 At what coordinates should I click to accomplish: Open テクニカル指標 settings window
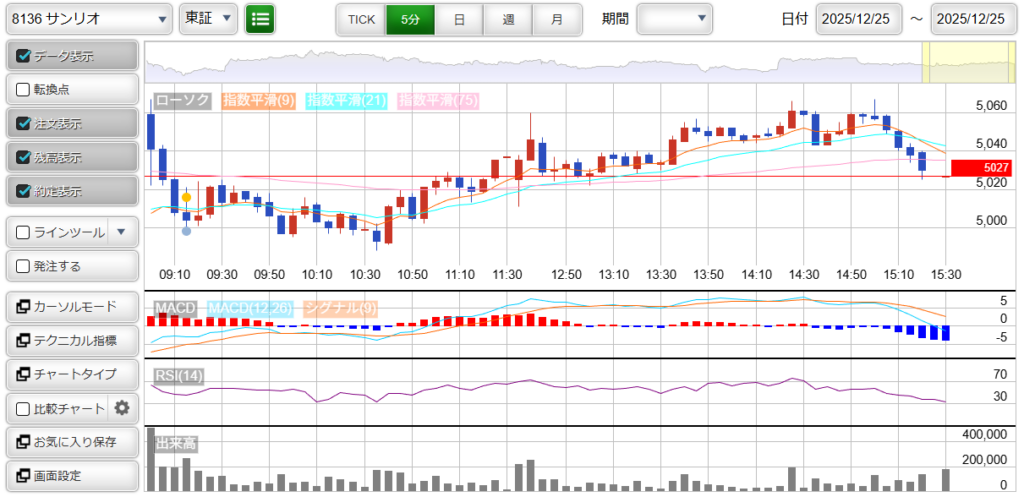[70, 341]
